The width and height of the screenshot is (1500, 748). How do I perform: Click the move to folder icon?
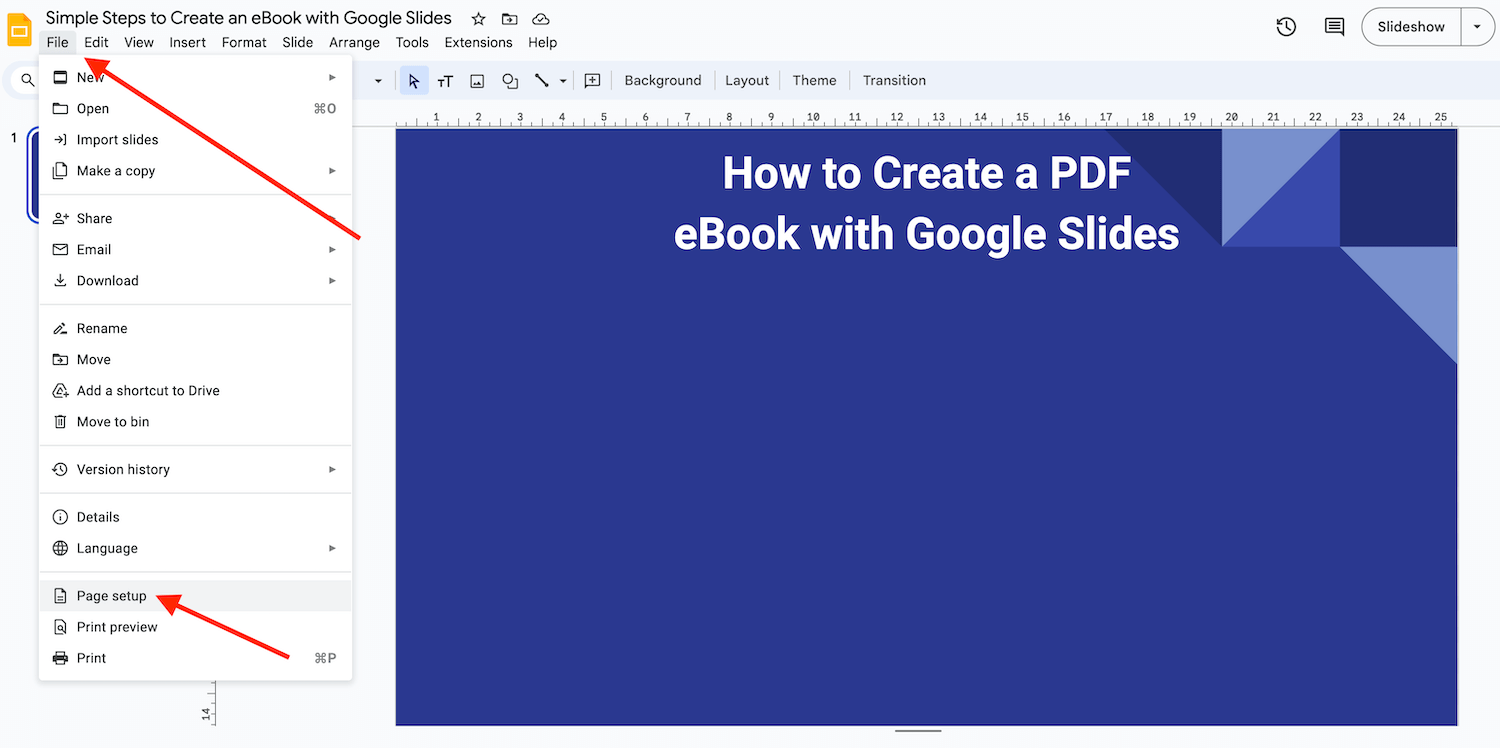(510, 19)
